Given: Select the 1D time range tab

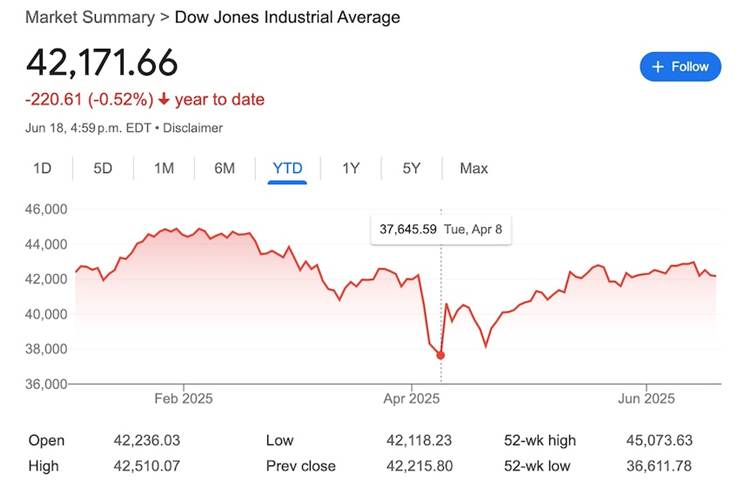Looking at the screenshot, I should 42,168.
